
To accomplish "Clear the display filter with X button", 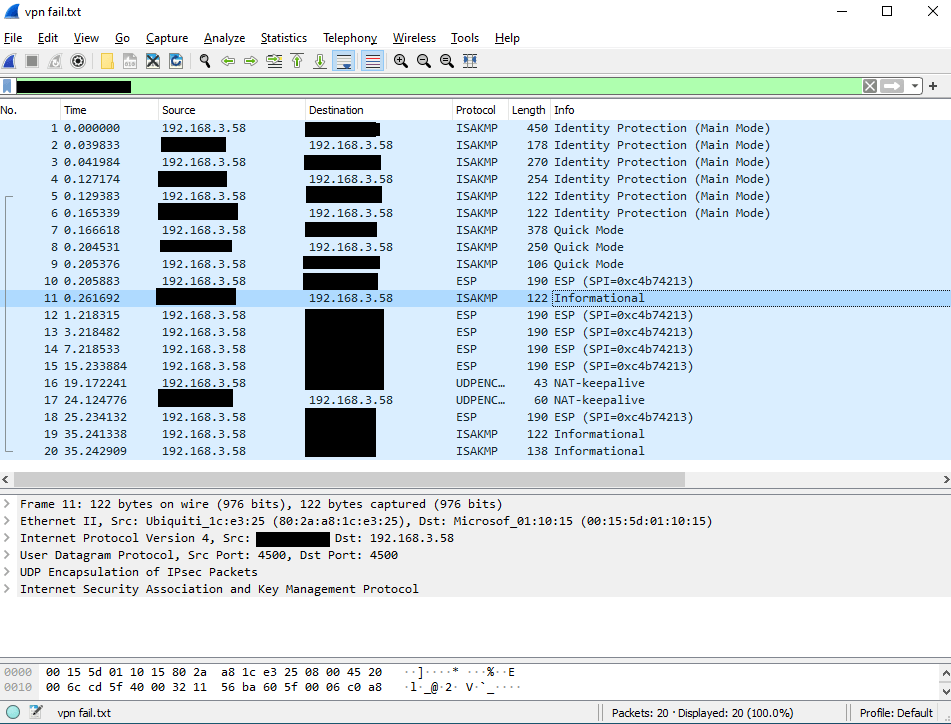I will [870, 86].
